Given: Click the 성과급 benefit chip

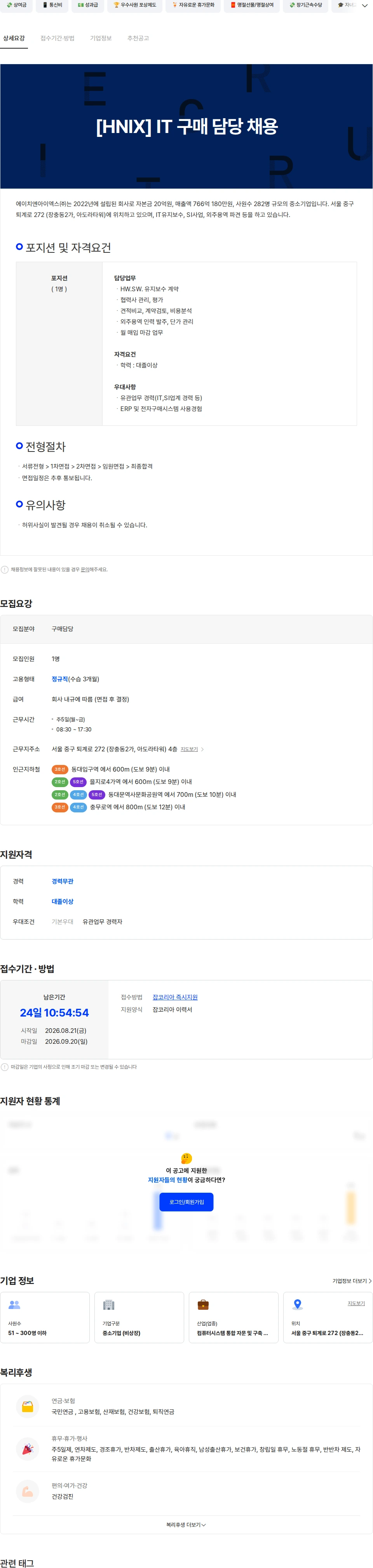Looking at the screenshot, I should pyautogui.click(x=88, y=5).
